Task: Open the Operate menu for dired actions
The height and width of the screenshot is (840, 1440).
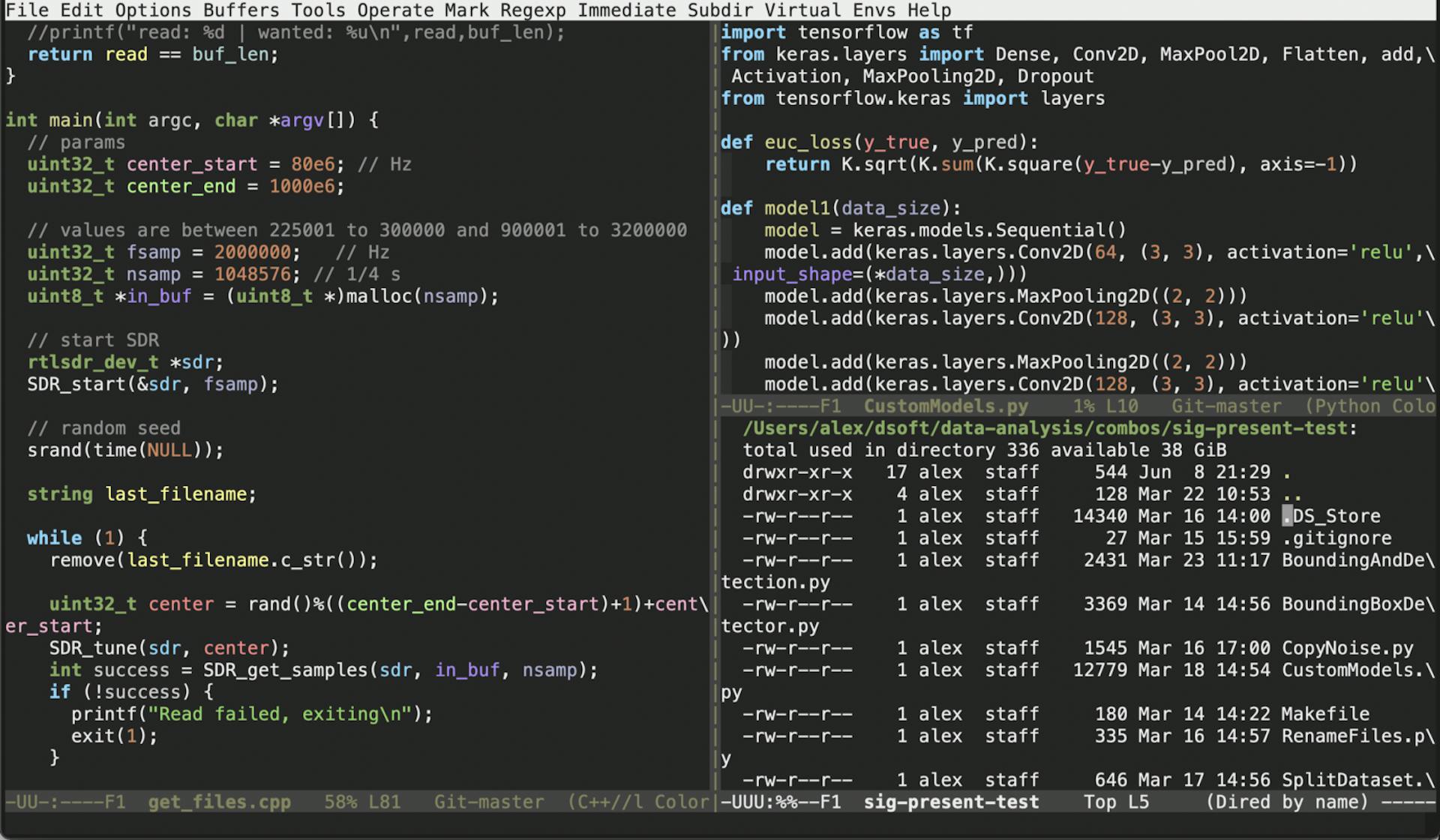Action: pyautogui.click(x=397, y=10)
